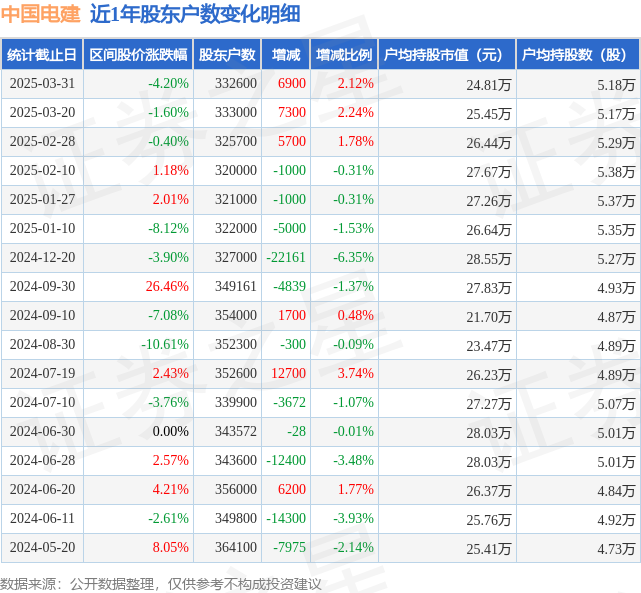Select the date cell 2025-03-31

pyautogui.click(x=43, y=83)
